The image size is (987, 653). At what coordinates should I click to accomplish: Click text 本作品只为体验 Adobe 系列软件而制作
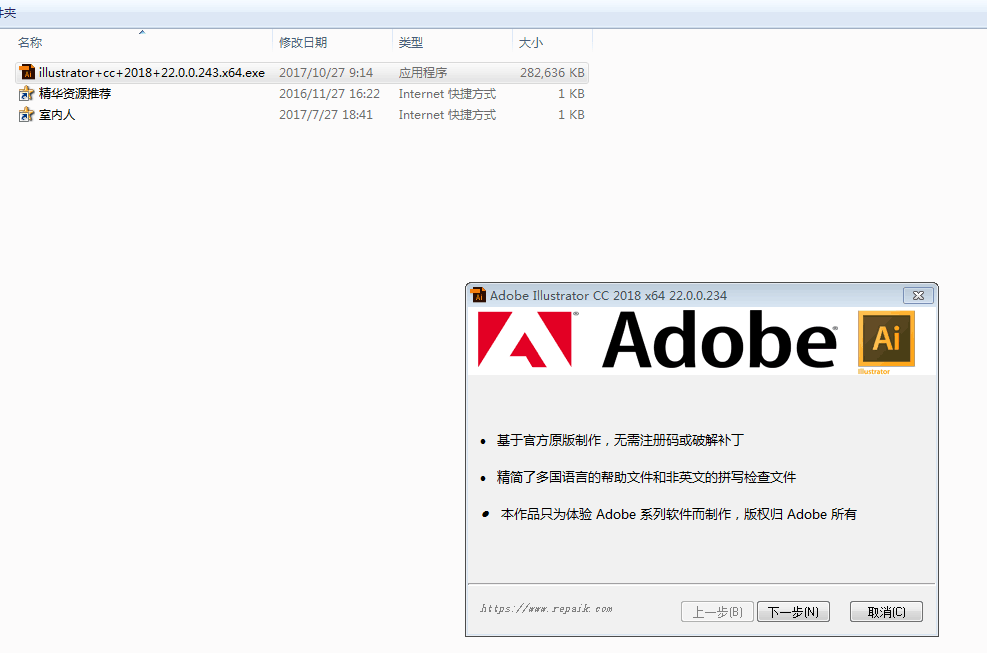click(616, 514)
